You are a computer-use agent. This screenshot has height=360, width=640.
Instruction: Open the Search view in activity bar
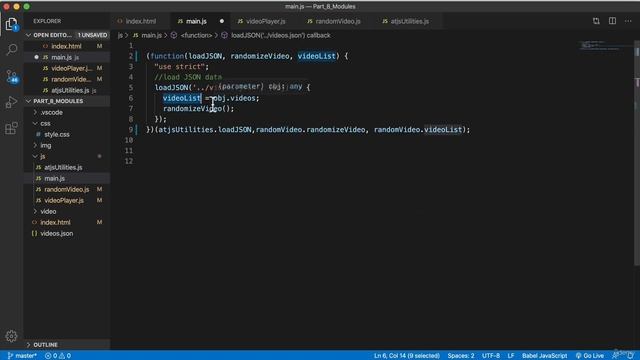pos(11,50)
